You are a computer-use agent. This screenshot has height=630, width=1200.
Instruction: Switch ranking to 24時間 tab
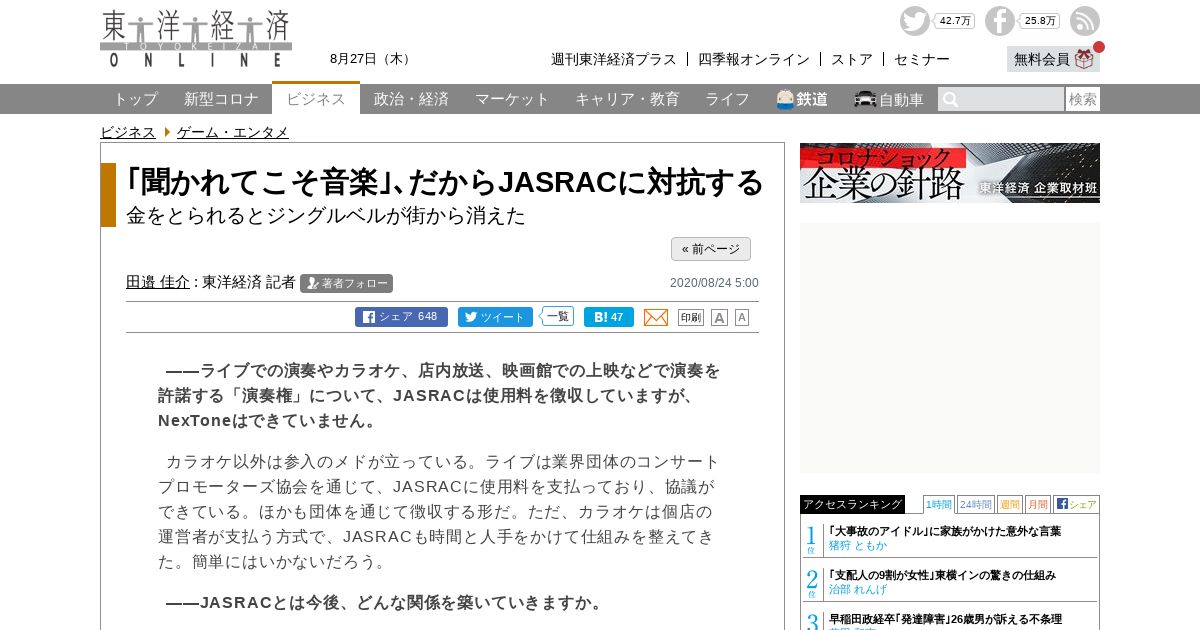tap(975, 504)
